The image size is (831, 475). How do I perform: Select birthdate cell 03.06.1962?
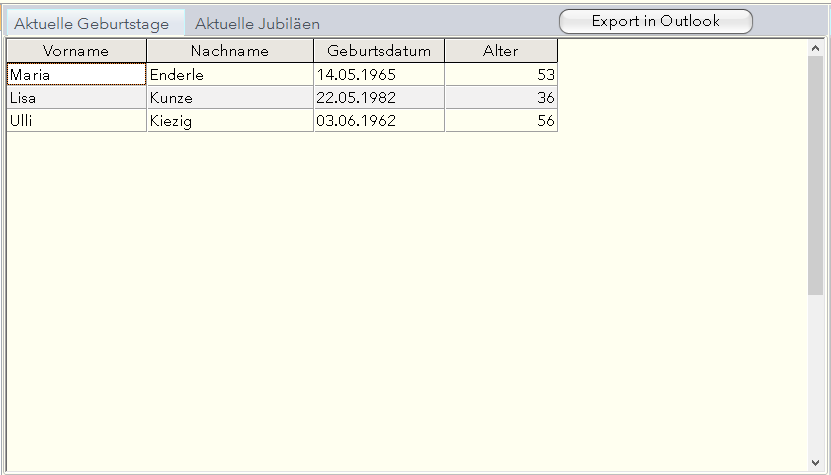click(379, 121)
